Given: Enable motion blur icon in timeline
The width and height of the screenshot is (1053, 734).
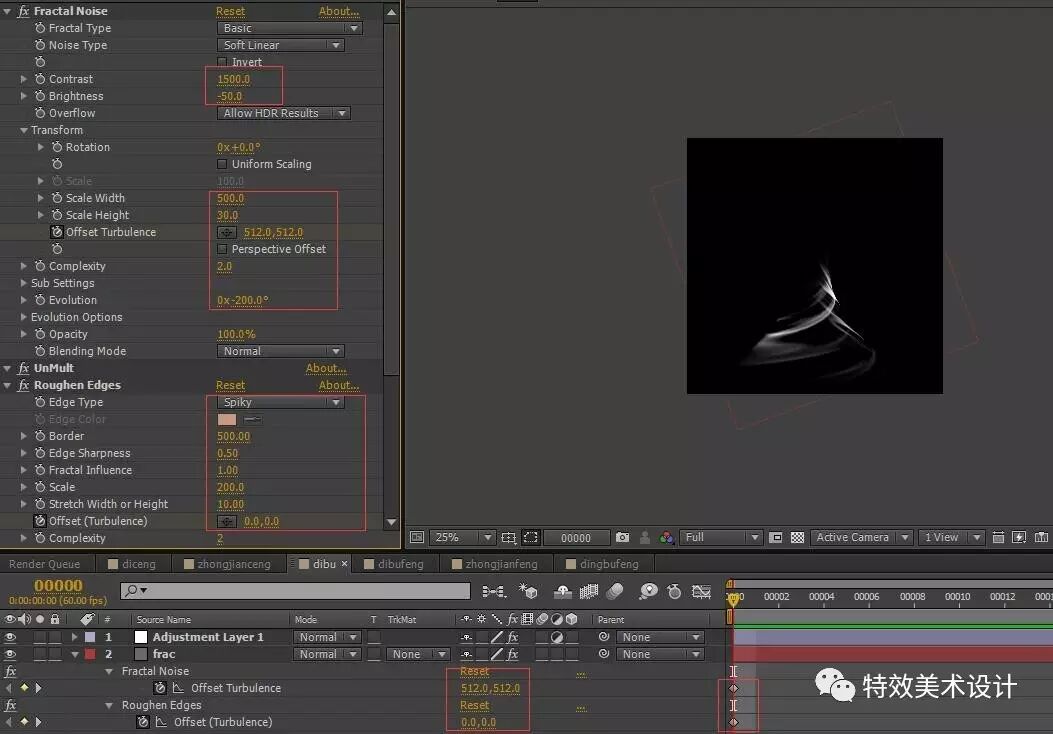Looking at the screenshot, I should (615, 591).
